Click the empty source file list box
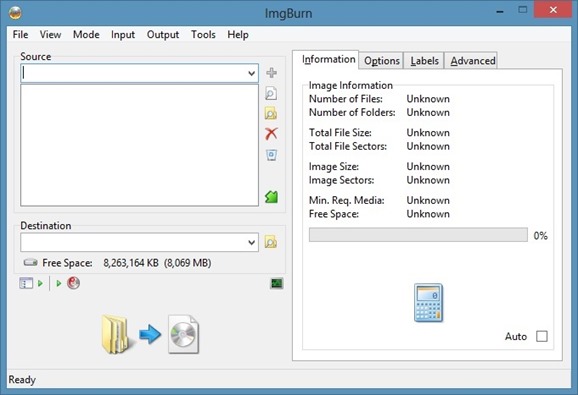This screenshot has height=395, width=578. click(139, 145)
